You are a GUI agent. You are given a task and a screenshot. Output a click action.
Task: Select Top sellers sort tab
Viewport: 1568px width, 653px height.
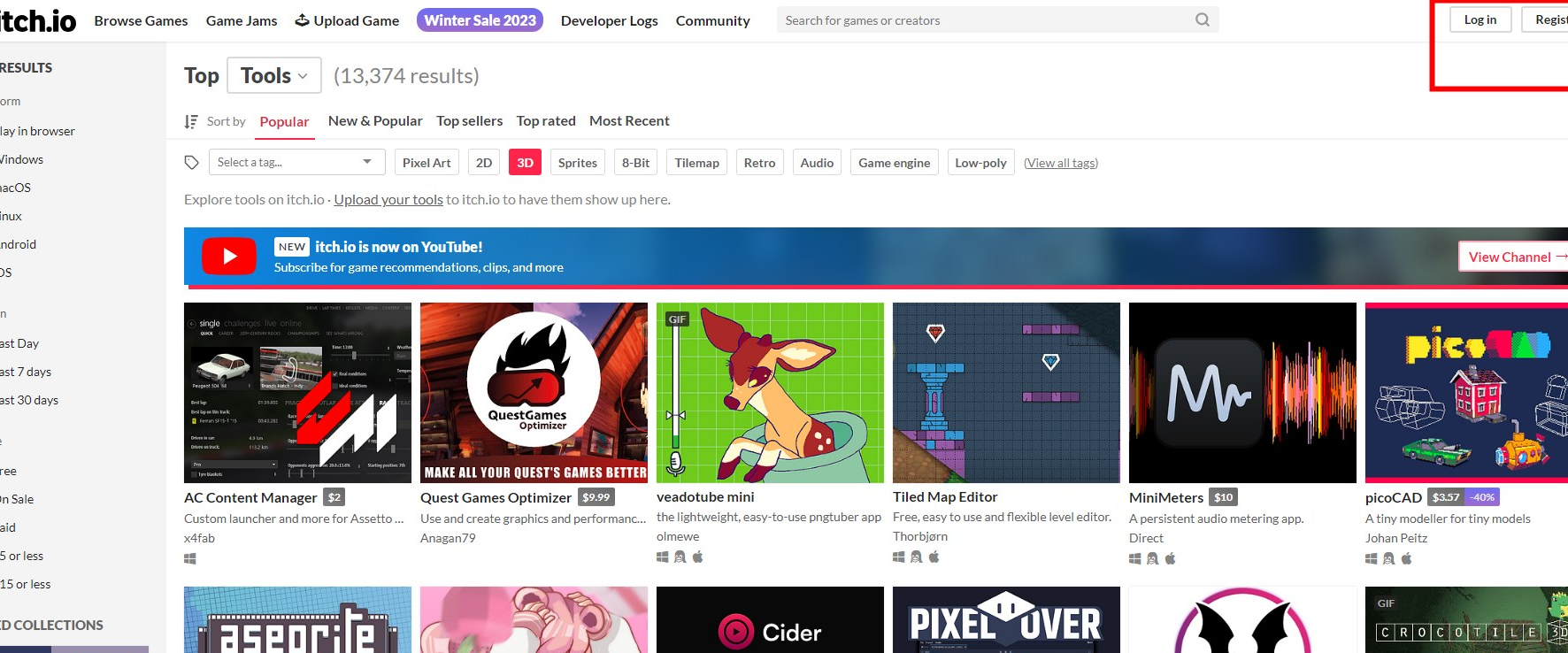tap(469, 120)
